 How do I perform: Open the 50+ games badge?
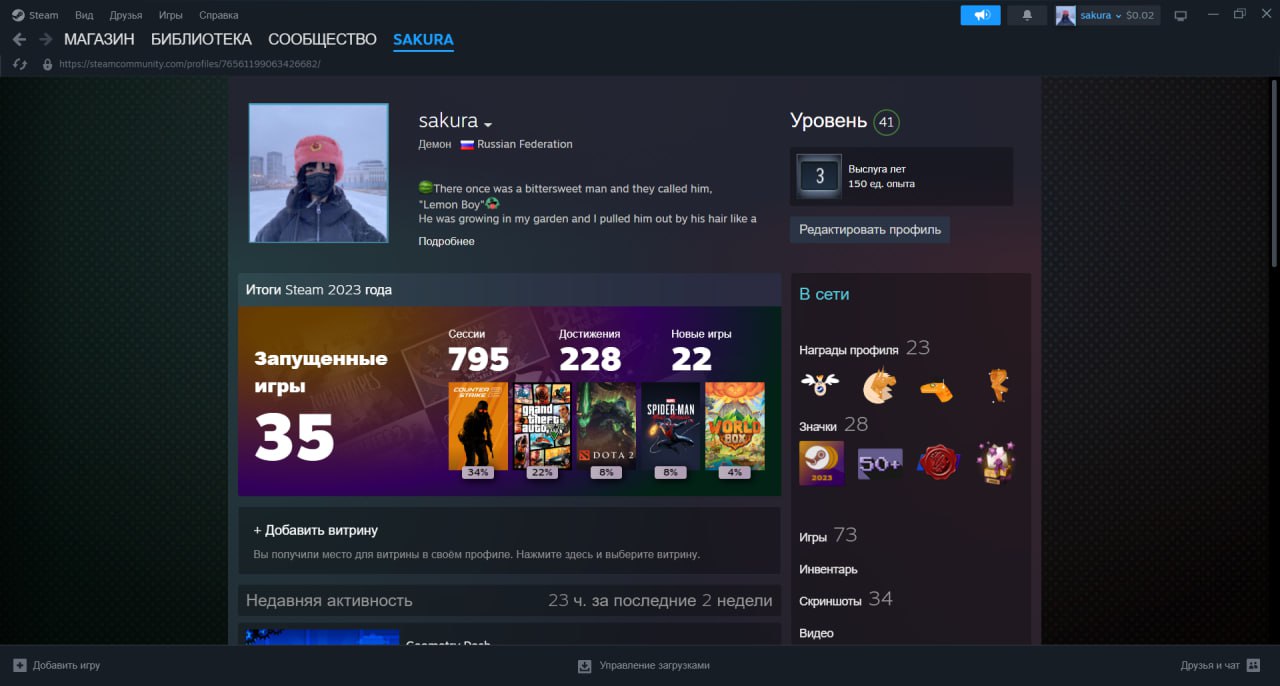click(x=881, y=464)
